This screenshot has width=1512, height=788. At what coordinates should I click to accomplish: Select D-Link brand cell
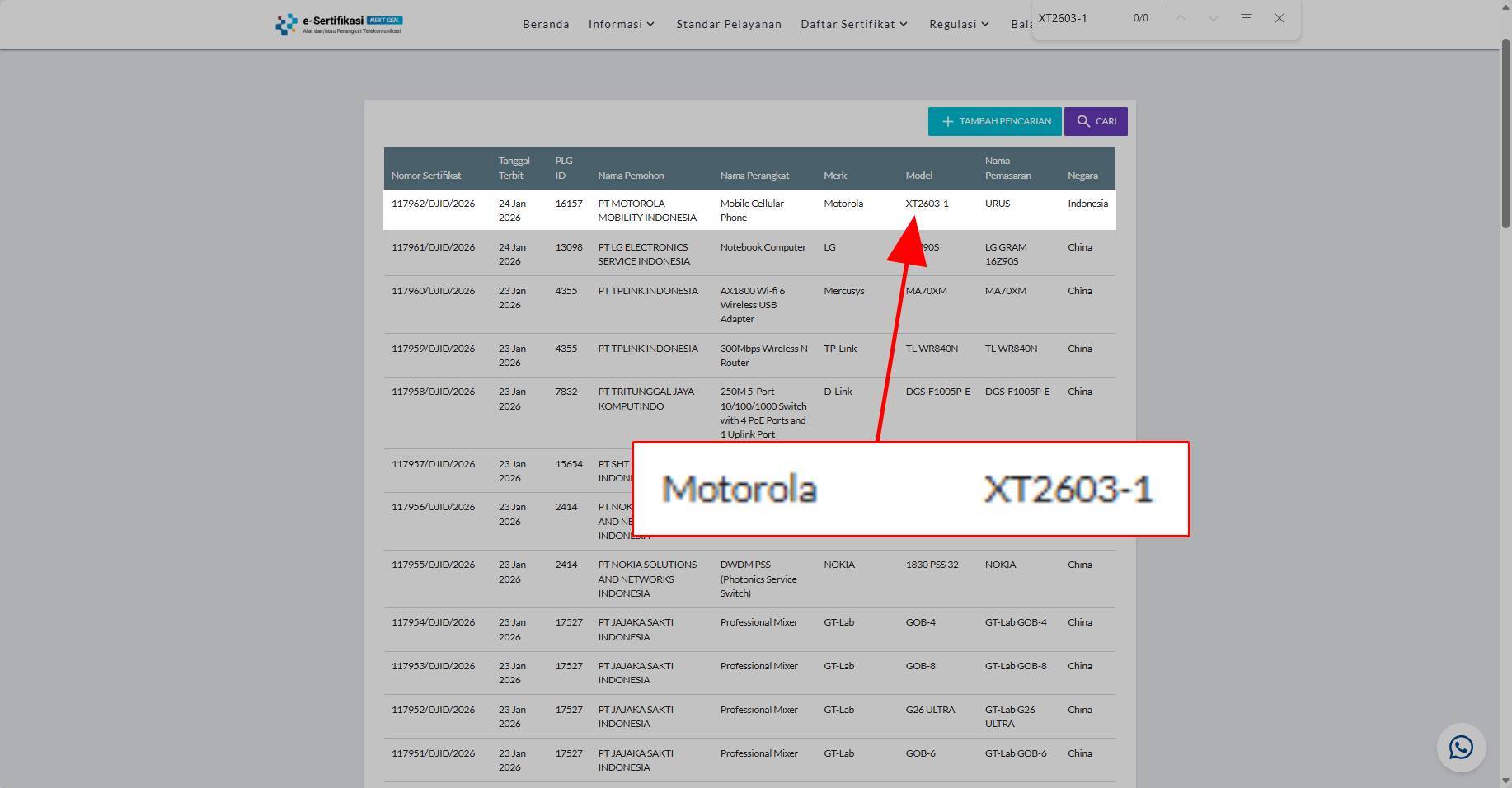click(838, 392)
